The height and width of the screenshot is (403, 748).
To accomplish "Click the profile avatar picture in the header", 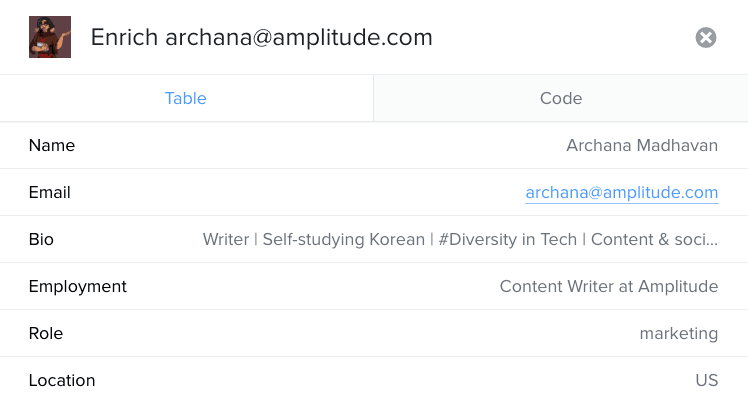I will [x=50, y=37].
